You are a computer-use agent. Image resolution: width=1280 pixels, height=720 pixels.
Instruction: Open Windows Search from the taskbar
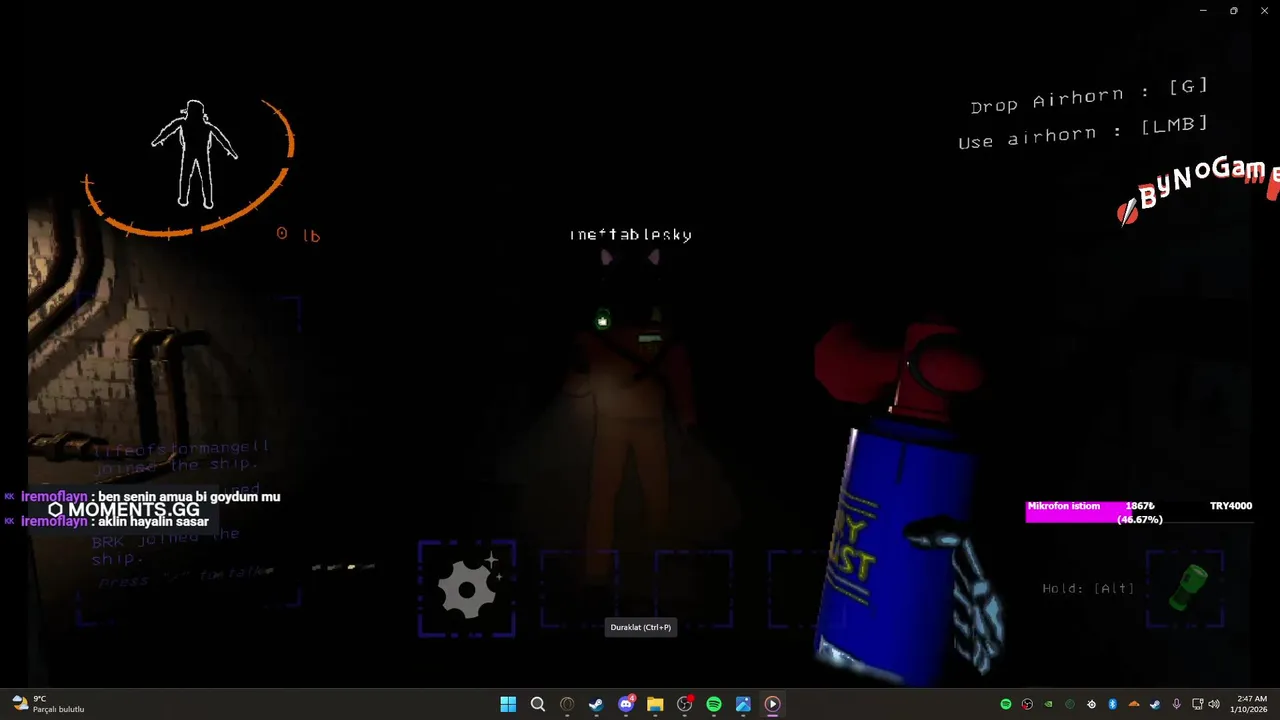[538, 704]
